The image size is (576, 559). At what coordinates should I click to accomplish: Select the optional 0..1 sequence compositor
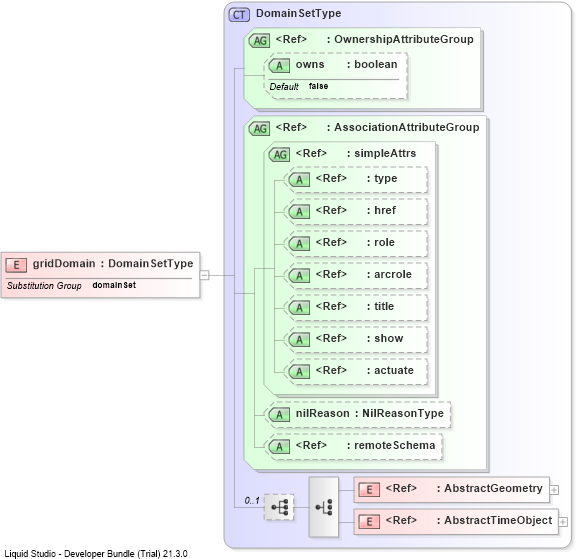[279, 507]
